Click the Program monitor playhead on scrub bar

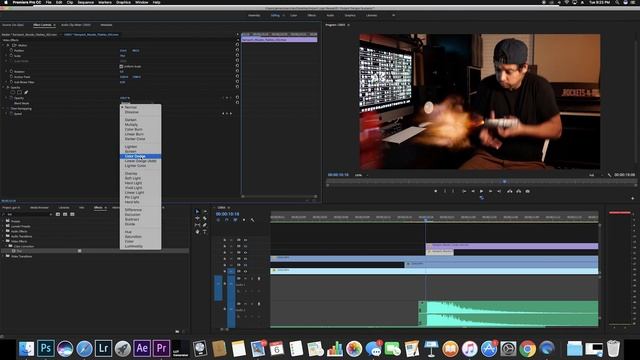coord(504,182)
